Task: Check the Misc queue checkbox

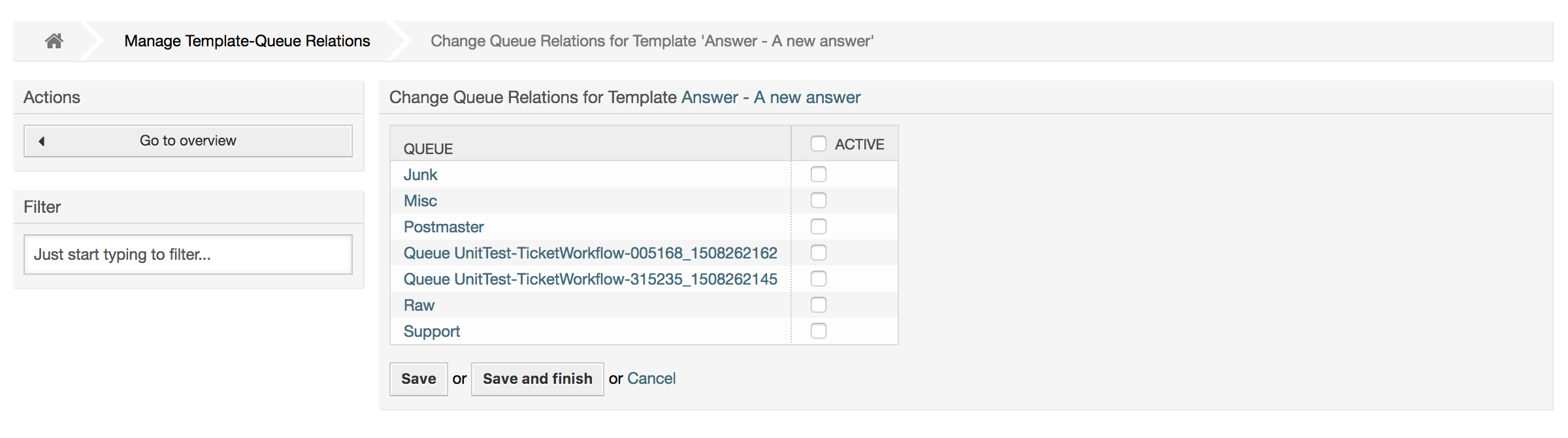Action: tap(818, 200)
